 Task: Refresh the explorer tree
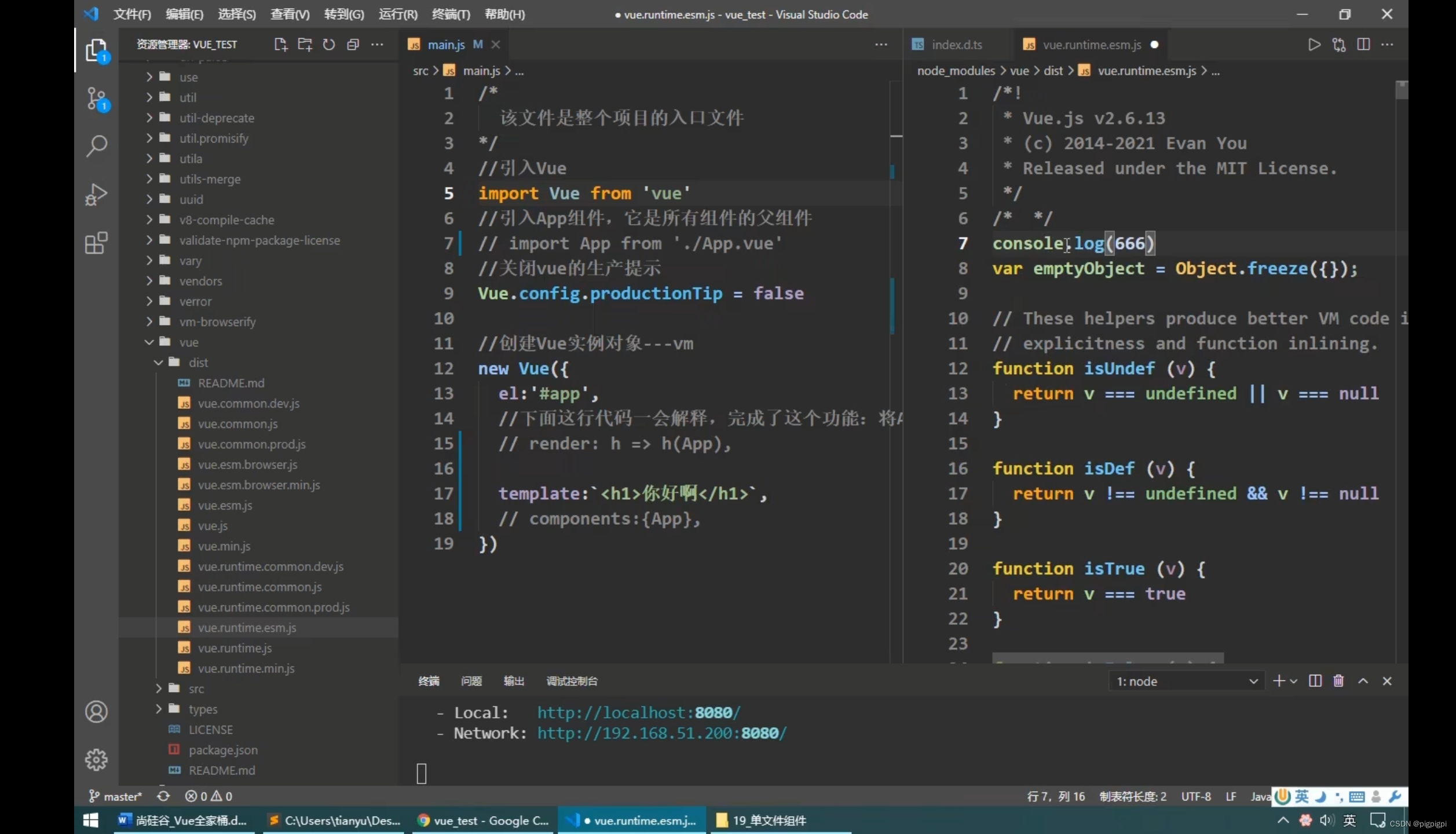coord(329,45)
